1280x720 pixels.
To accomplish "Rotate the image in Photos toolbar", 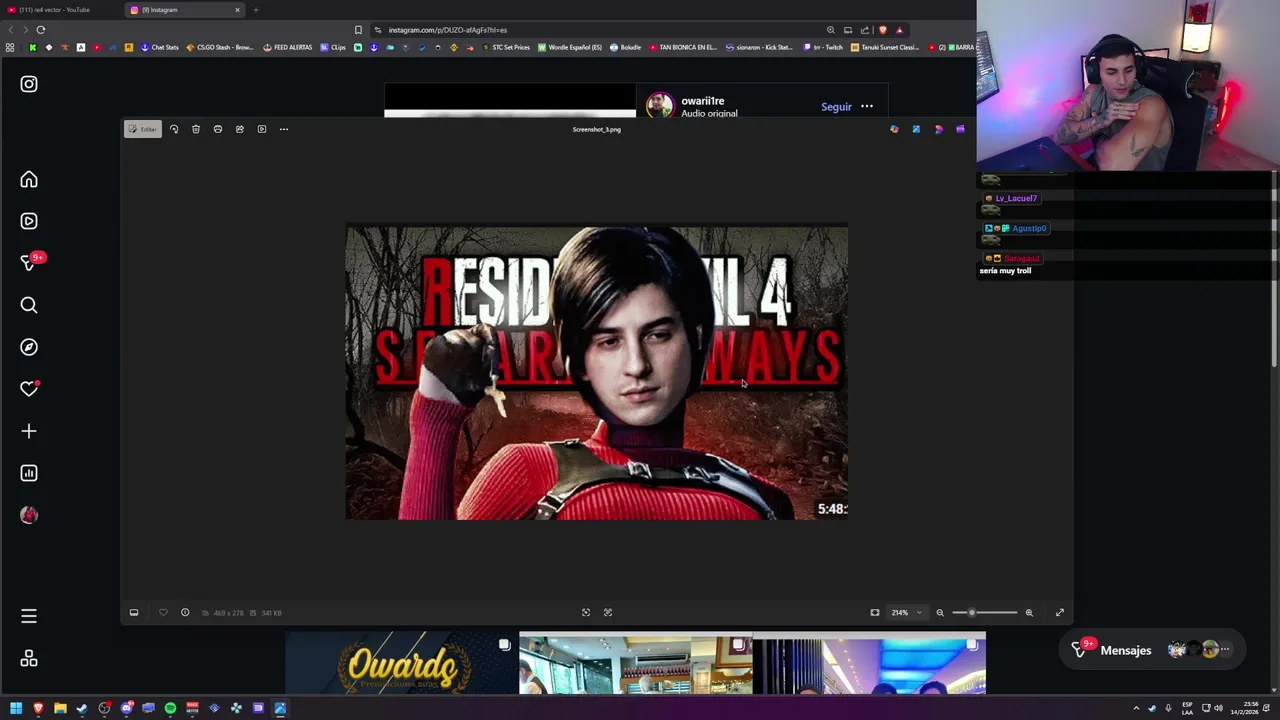I will (x=174, y=129).
